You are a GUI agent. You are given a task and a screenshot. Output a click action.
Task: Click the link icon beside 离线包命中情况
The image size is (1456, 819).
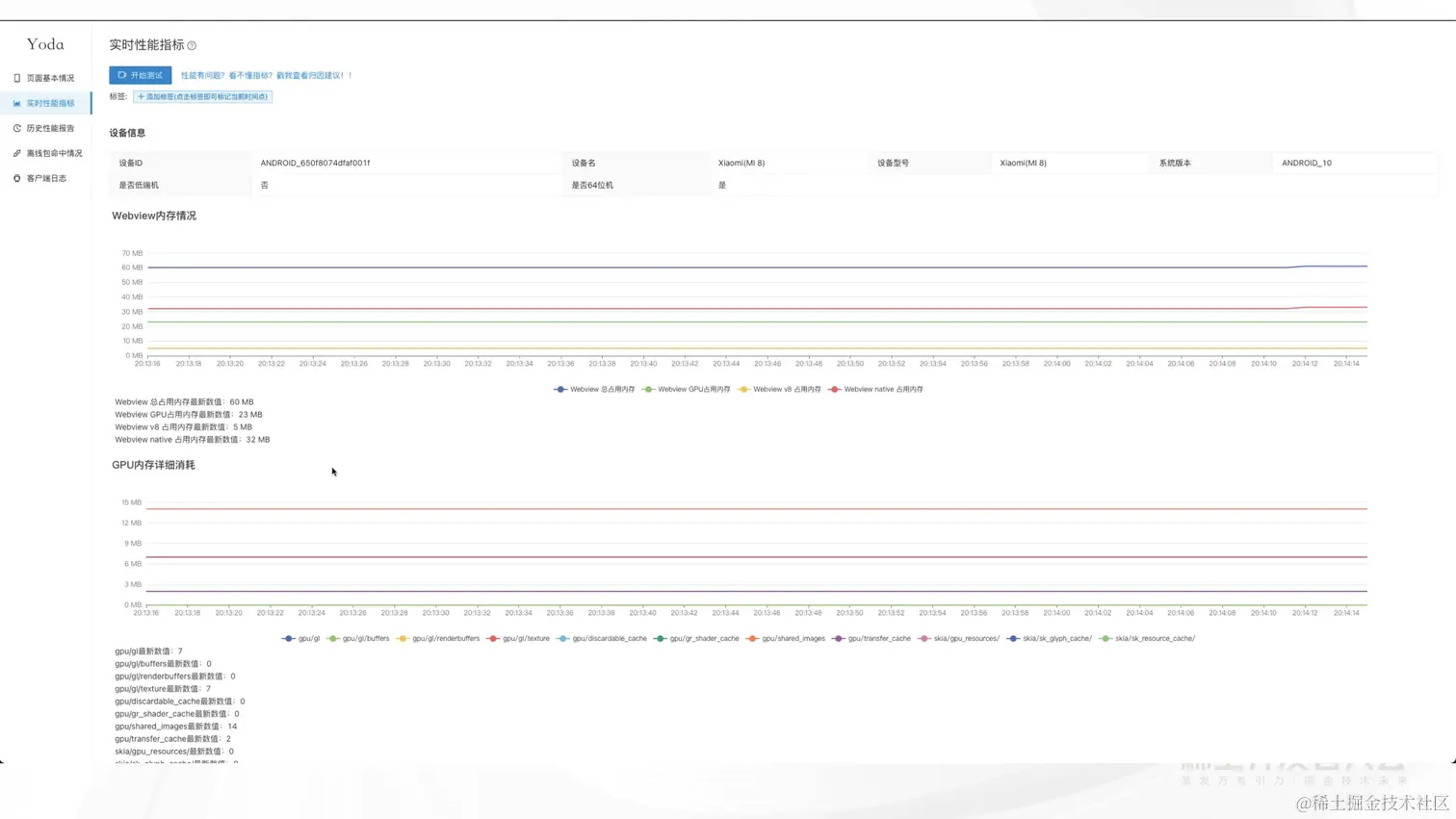[x=17, y=153]
